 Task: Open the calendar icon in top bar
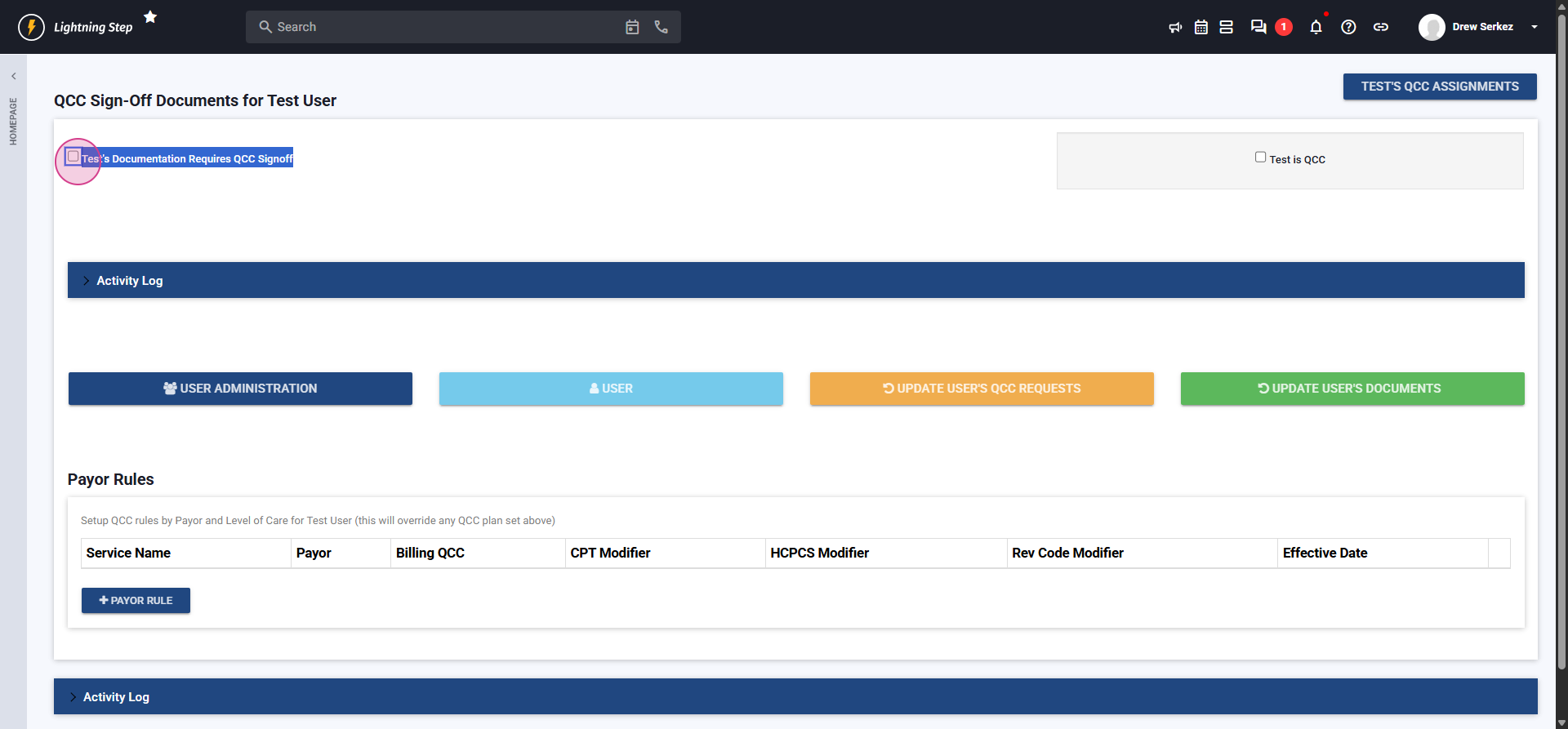pos(1200,27)
